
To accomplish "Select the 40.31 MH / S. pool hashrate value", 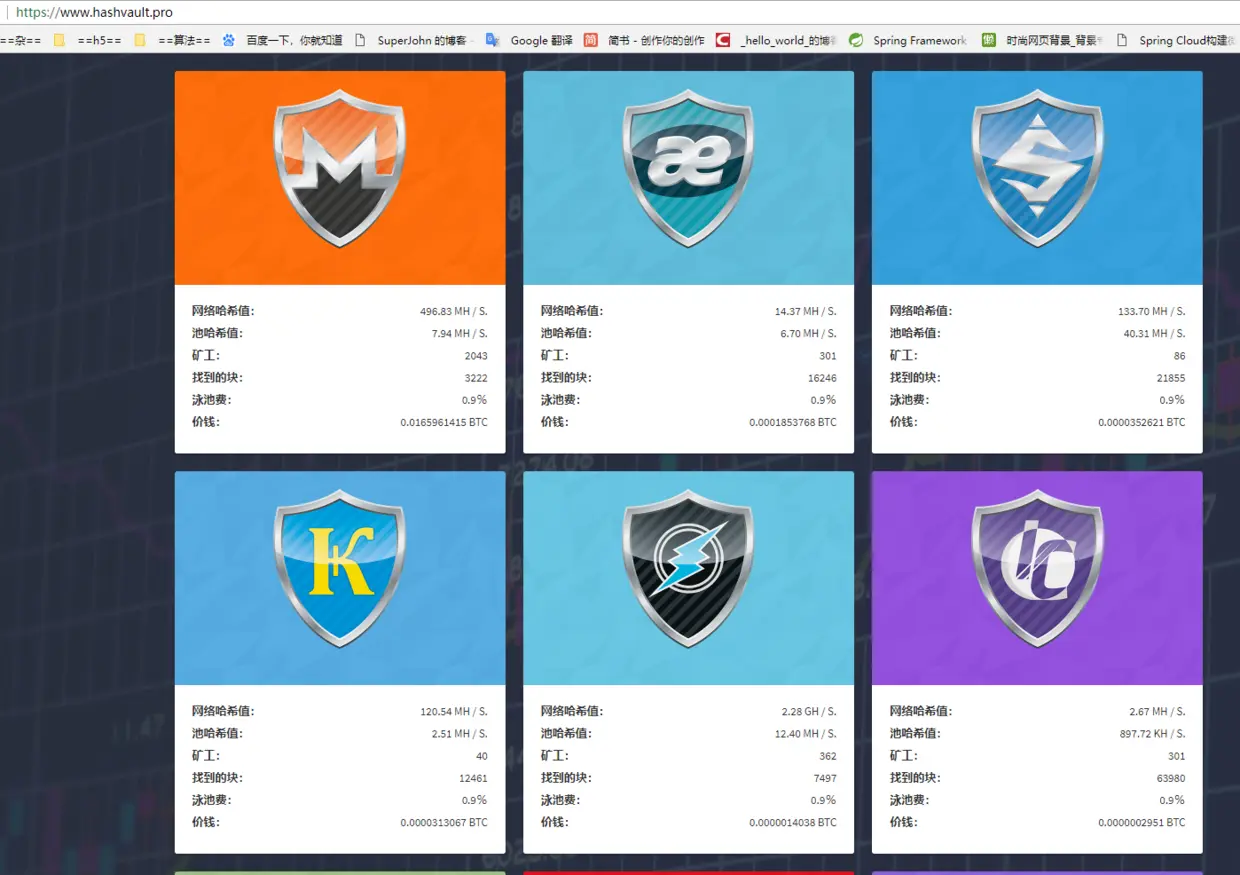I will pos(1155,334).
